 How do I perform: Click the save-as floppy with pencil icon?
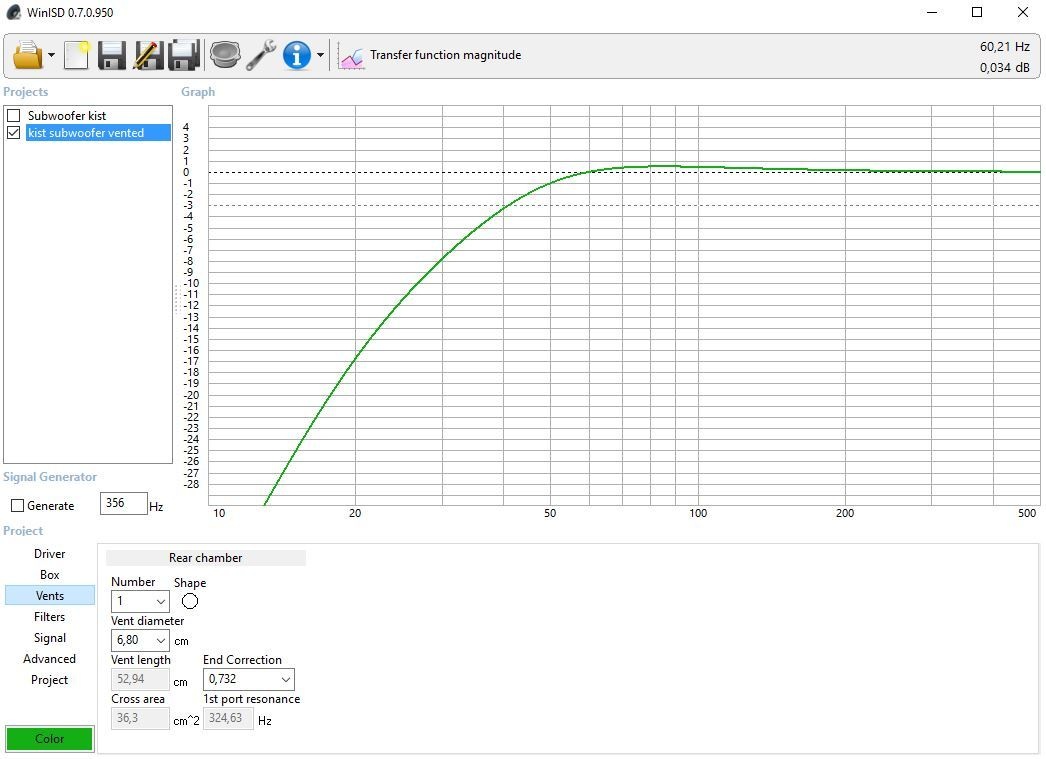pyautogui.click(x=148, y=55)
